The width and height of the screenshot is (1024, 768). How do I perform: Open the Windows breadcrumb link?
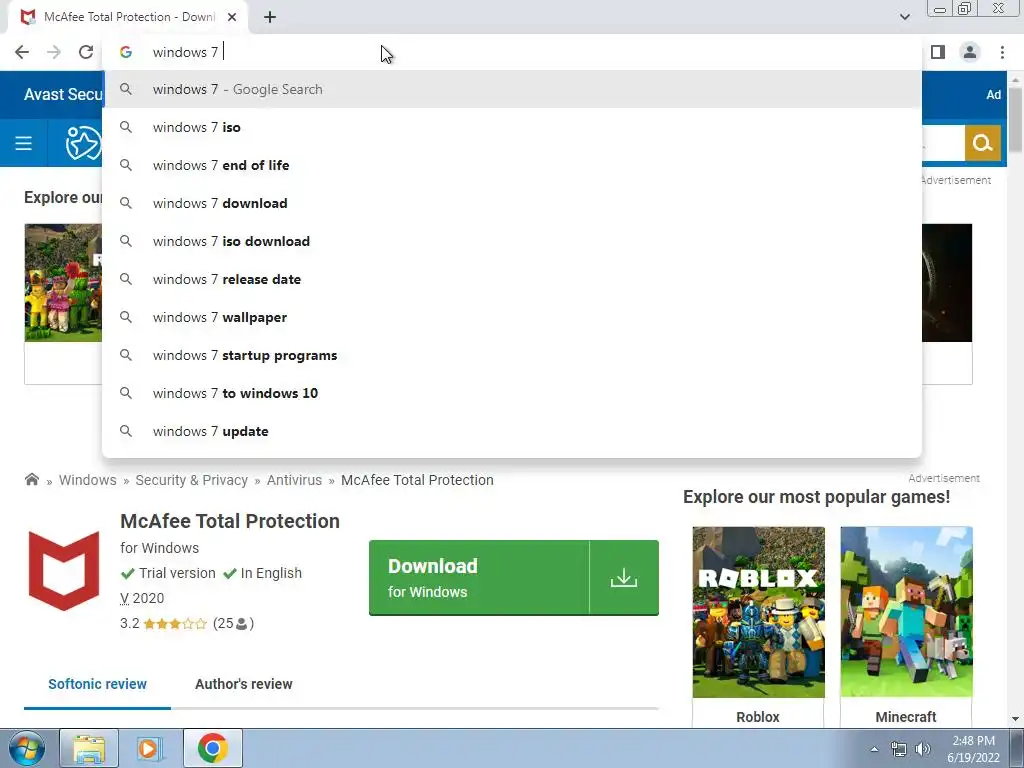pyautogui.click(x=88, y=480)
